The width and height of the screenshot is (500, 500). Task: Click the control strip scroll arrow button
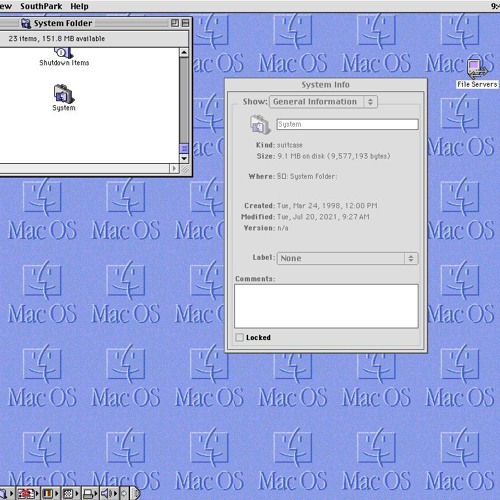point(124,493)
